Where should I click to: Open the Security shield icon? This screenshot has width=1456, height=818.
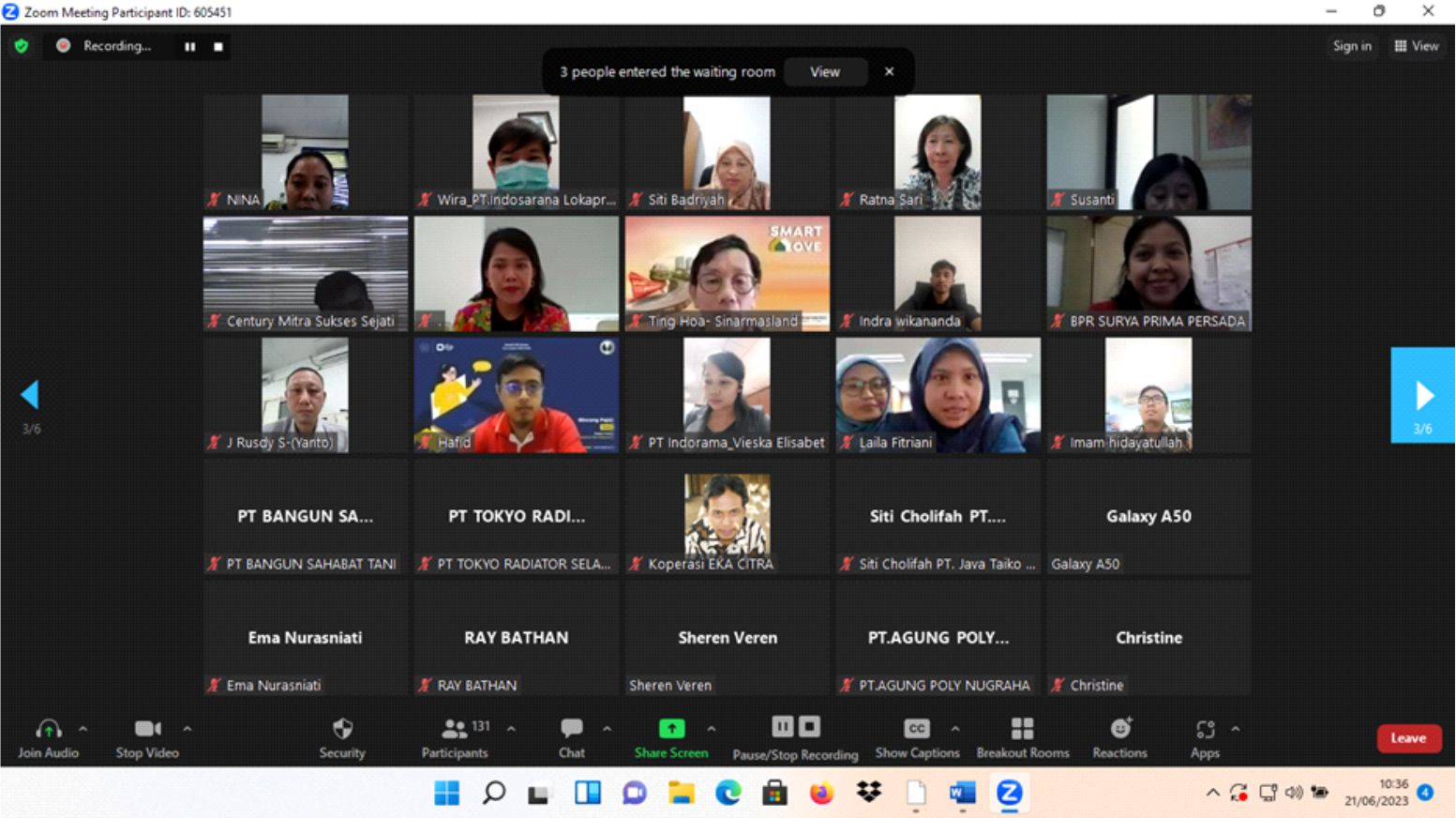tap(342, 730)
